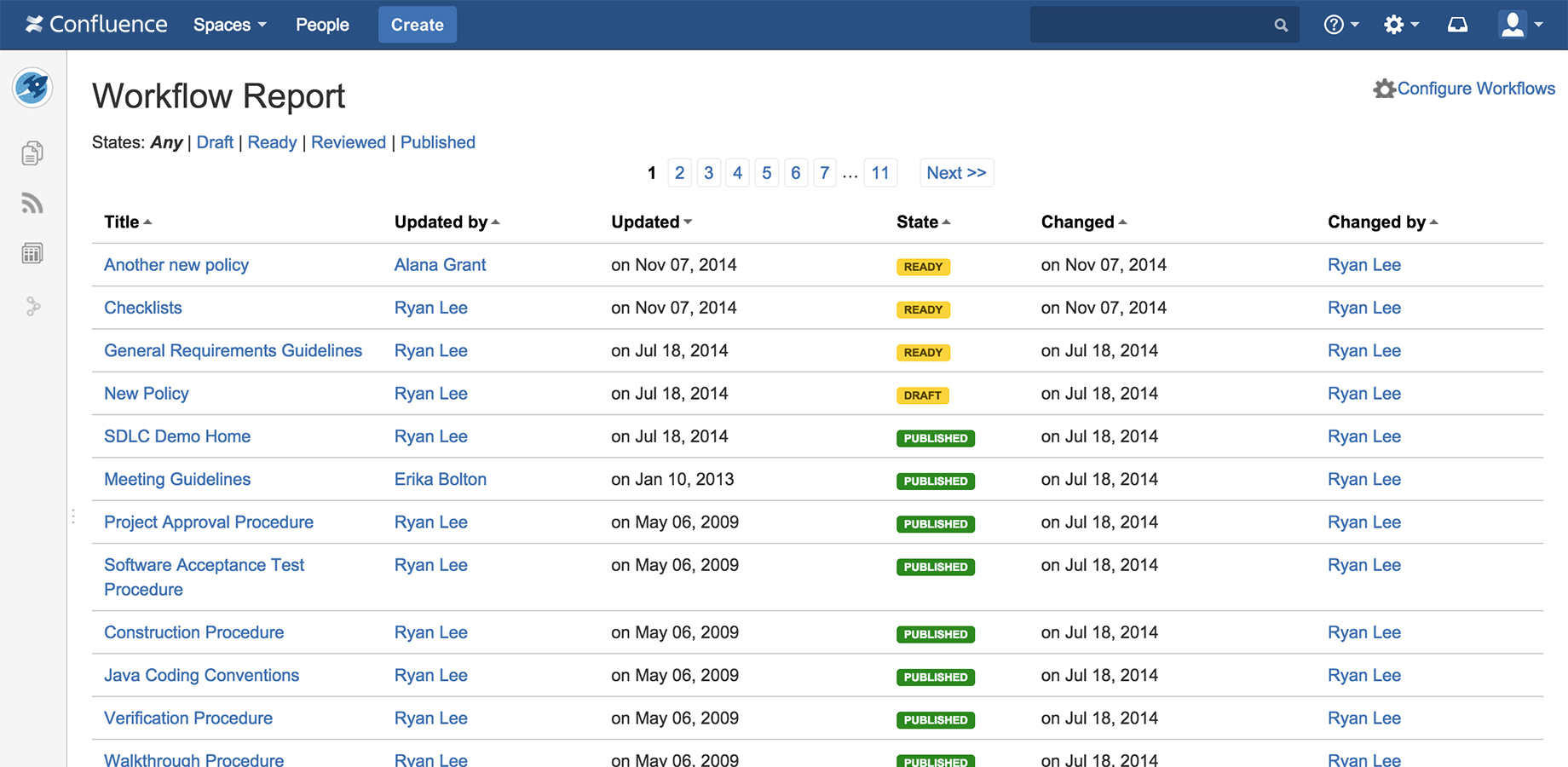The height and width of the screenshot is (767, 1568).
Task: Click the Configure Workflows gear icon
Action: 1385,88
